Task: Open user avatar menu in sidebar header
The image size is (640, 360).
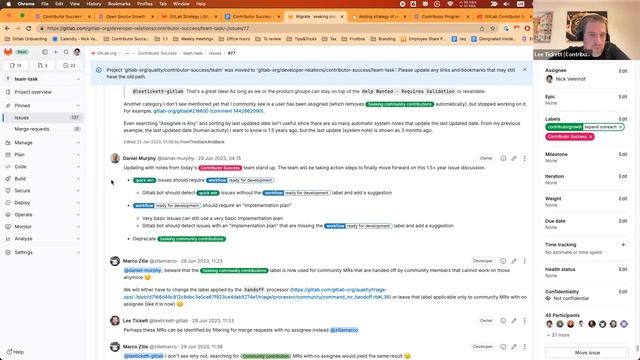Action: click(x=77, y=52)
